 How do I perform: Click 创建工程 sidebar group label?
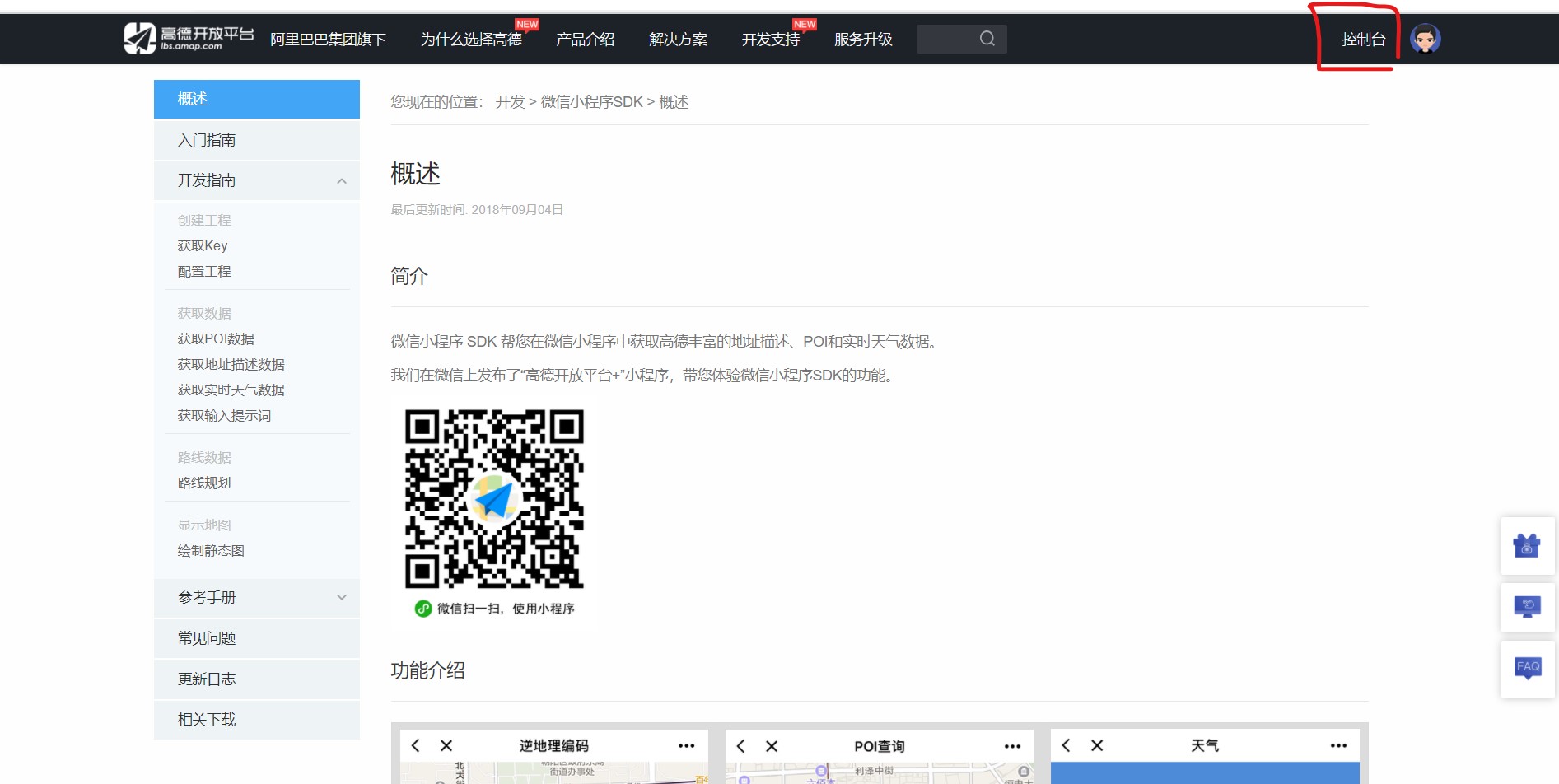(x=204, y=220)
